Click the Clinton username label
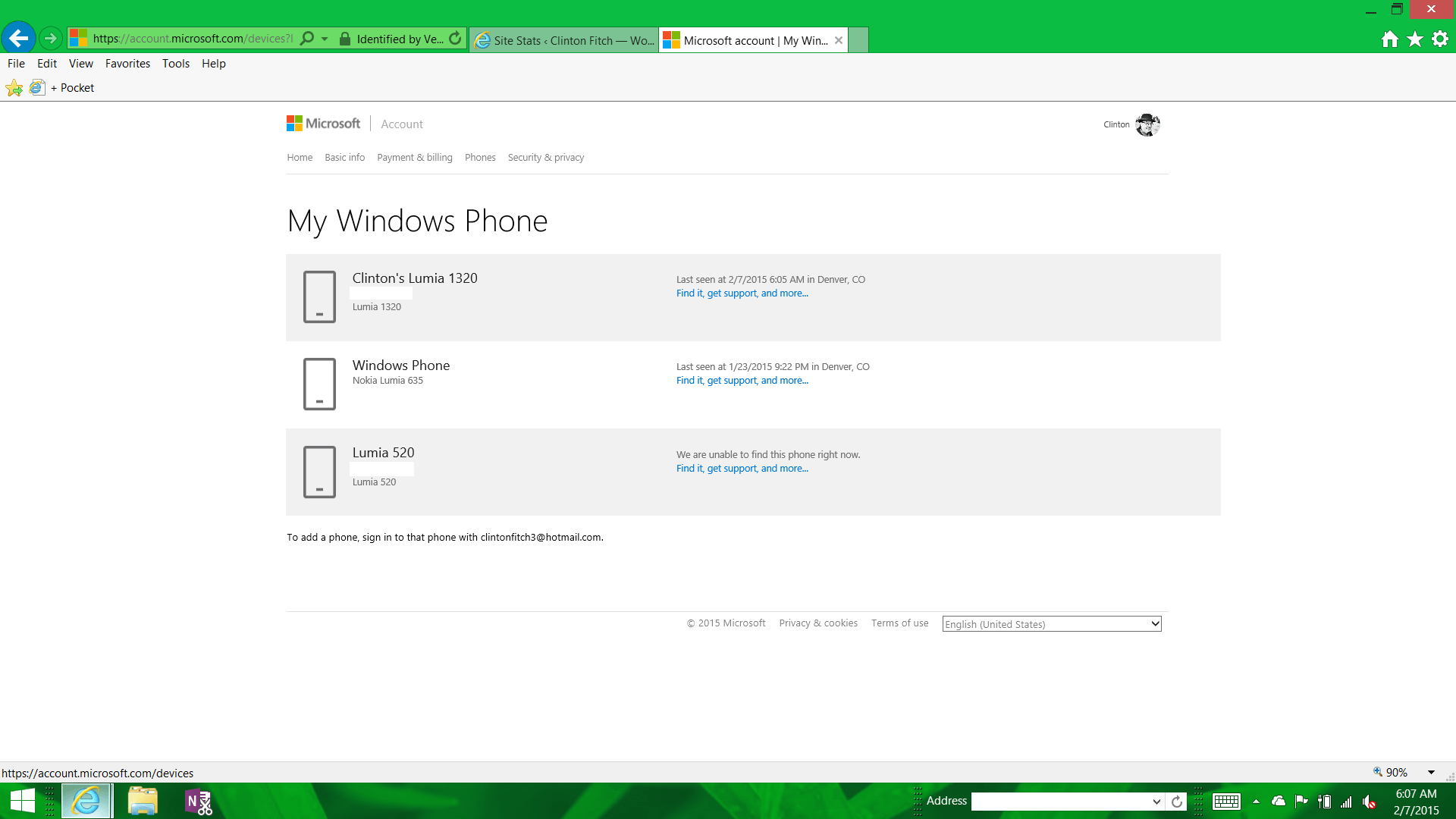1456x819 pixels. point(1116,124)
